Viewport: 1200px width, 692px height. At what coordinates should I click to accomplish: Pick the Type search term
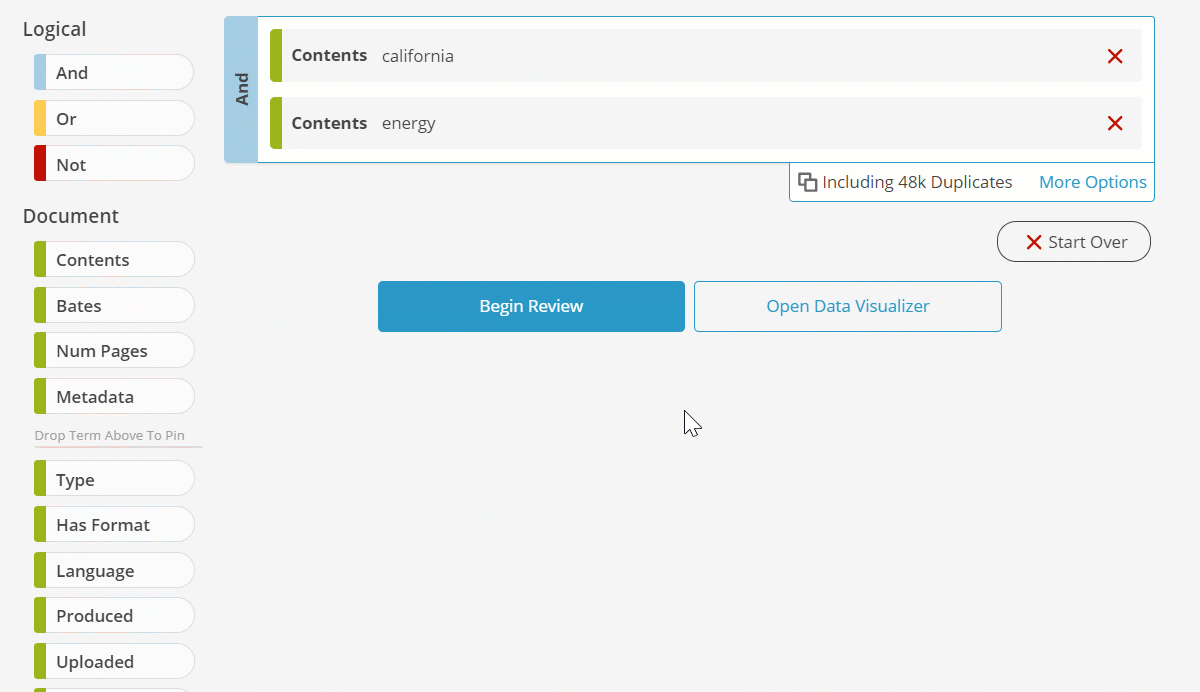tap(114, 480)
